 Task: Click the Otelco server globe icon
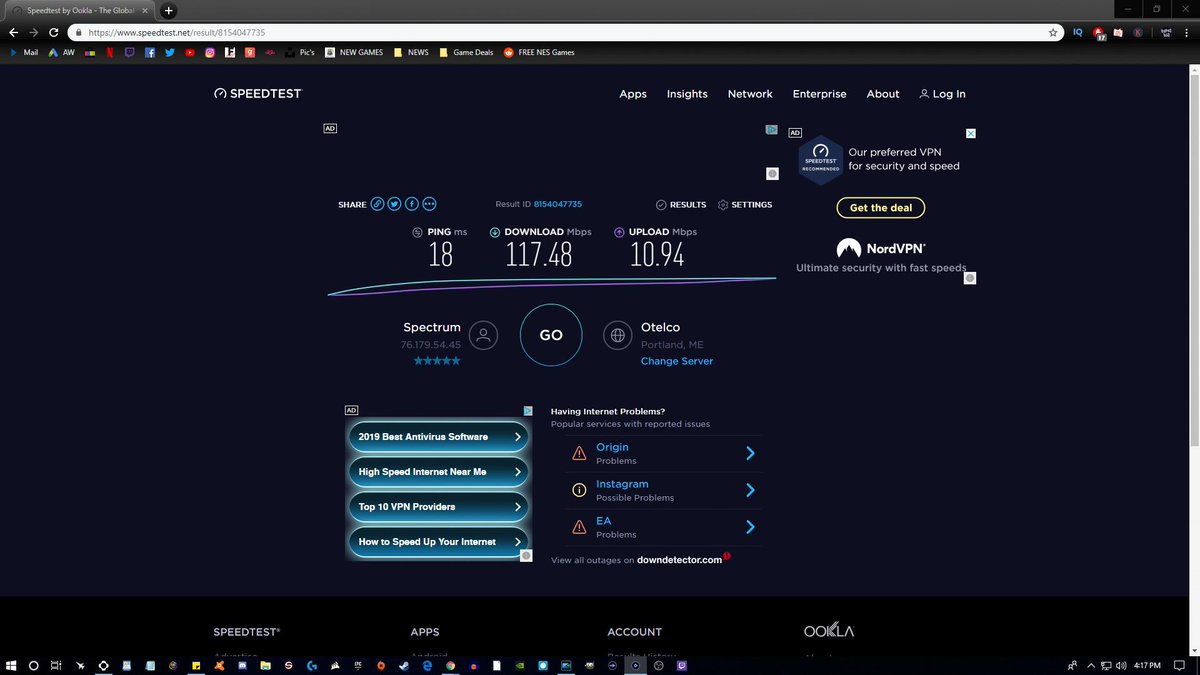tap(618, 335)
